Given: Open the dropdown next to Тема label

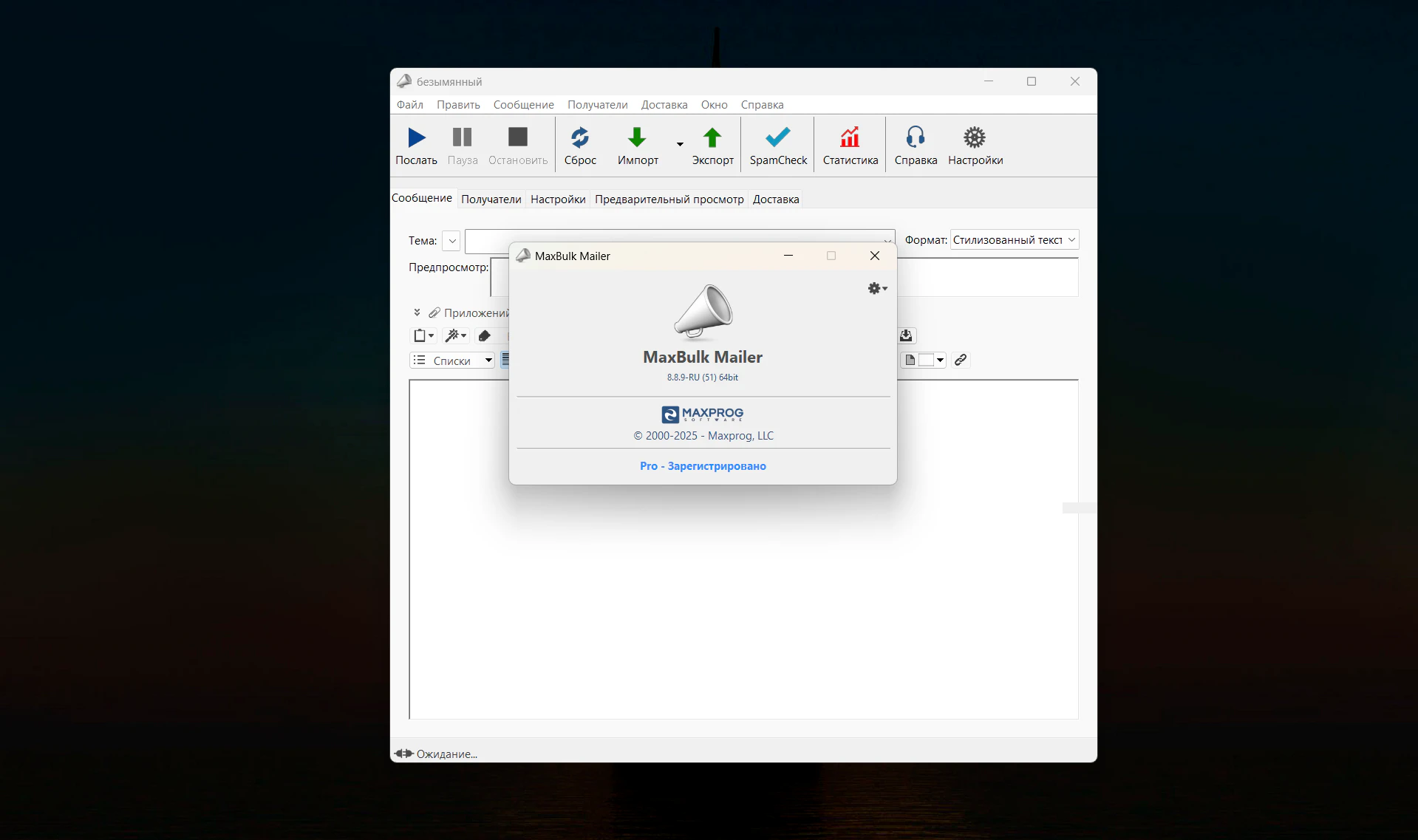Looking at the screenshot, I should 451,241.
